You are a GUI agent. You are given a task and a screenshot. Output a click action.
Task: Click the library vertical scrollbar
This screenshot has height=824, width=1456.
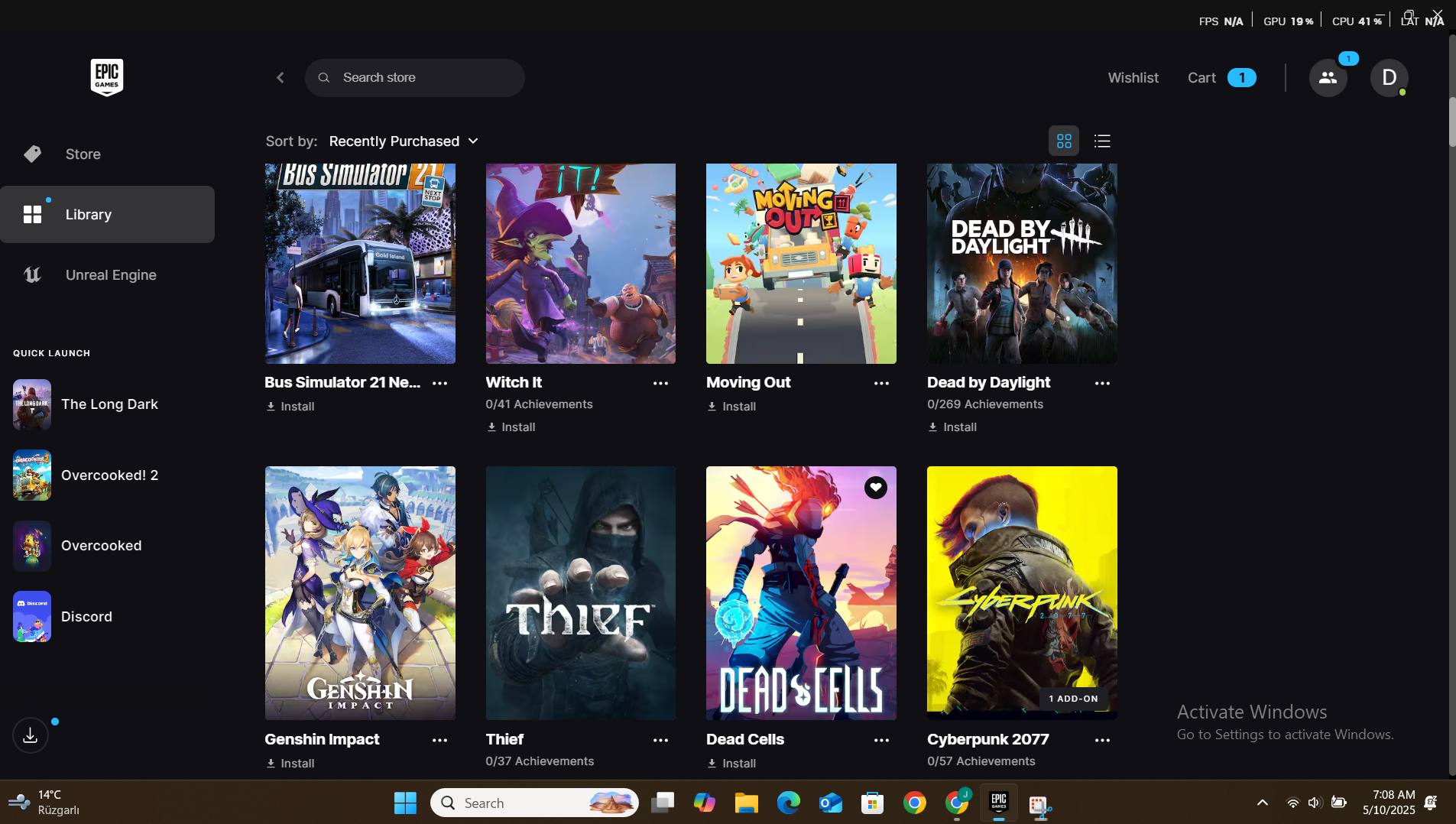[1452, 122]
